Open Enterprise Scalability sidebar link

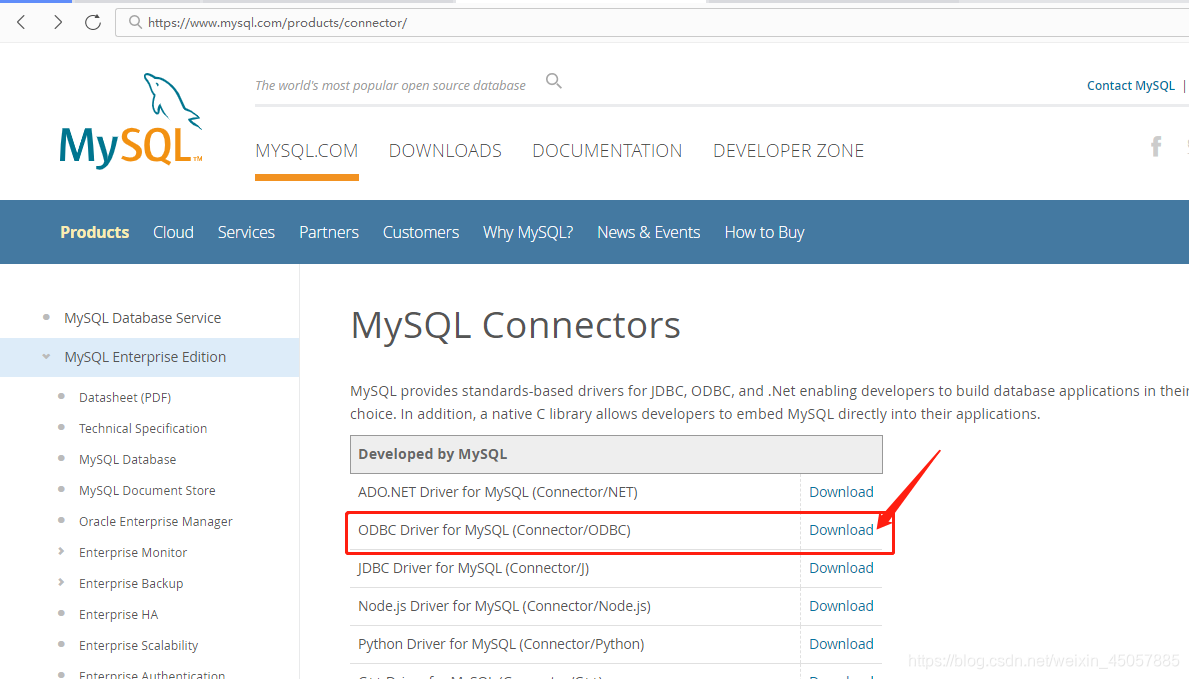point(138,646)
